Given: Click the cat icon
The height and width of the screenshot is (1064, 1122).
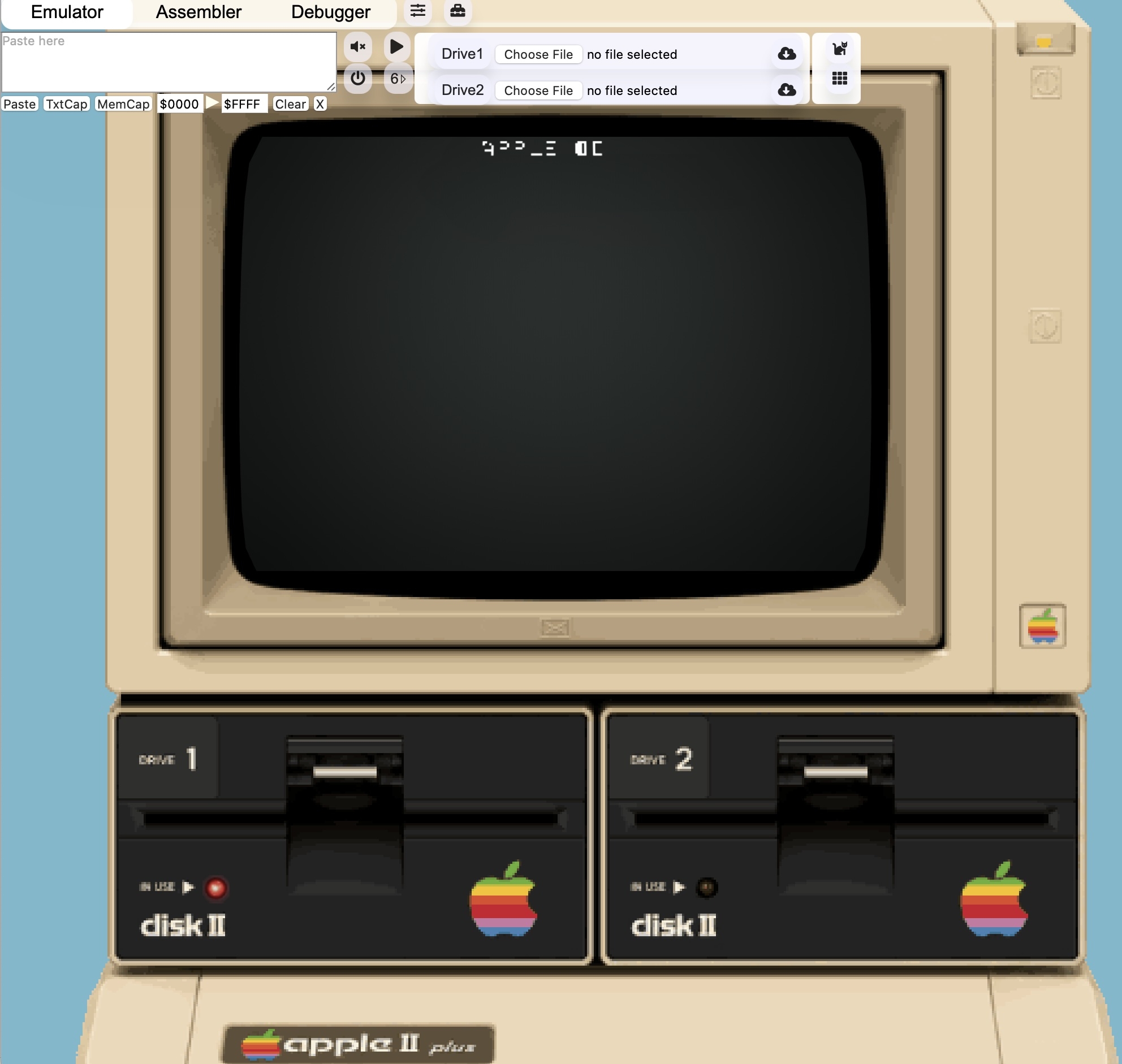Looking at the screenshot, I should [840, 49].
